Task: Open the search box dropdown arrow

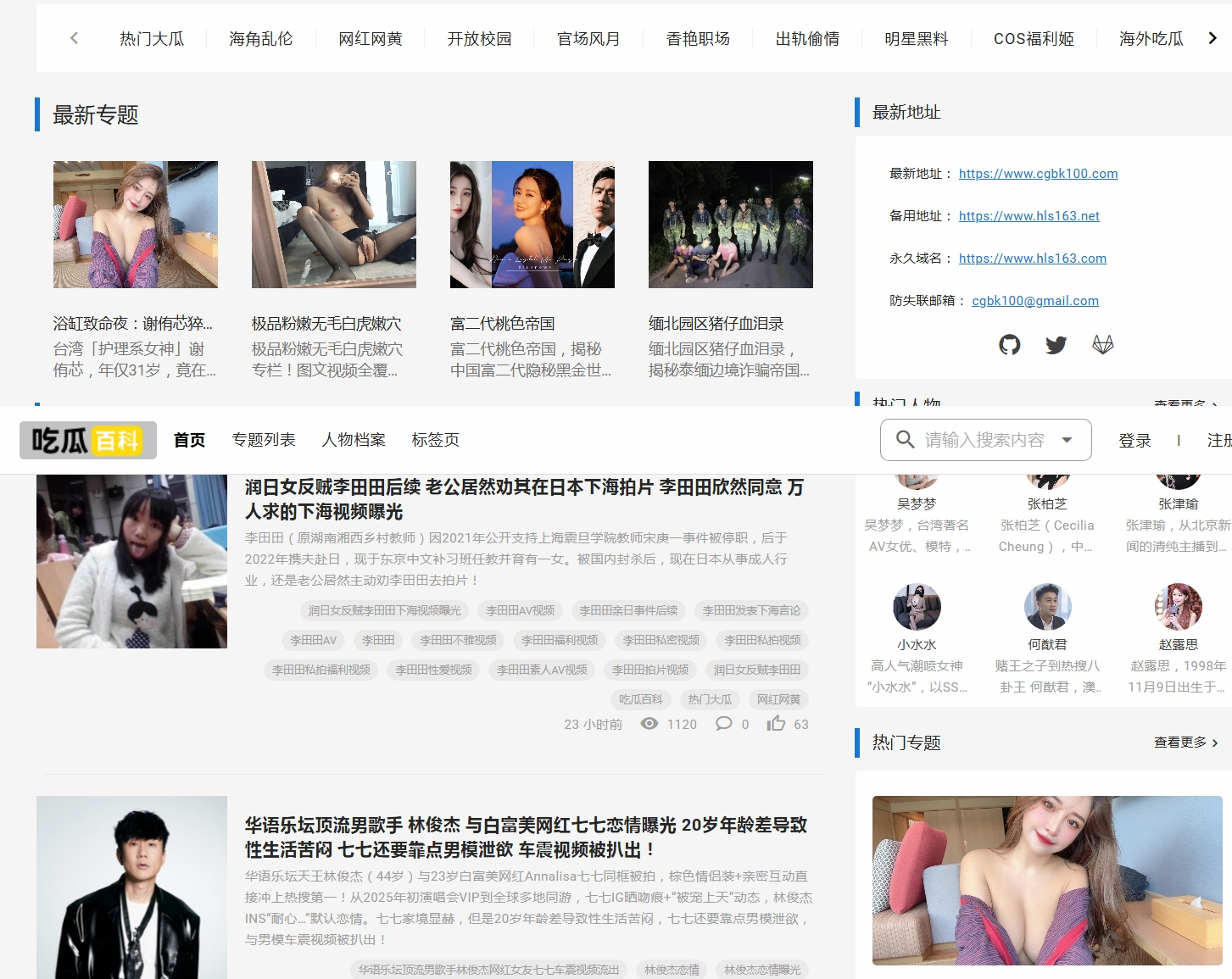Action: pyautogui.click(x=1067, y=440)
